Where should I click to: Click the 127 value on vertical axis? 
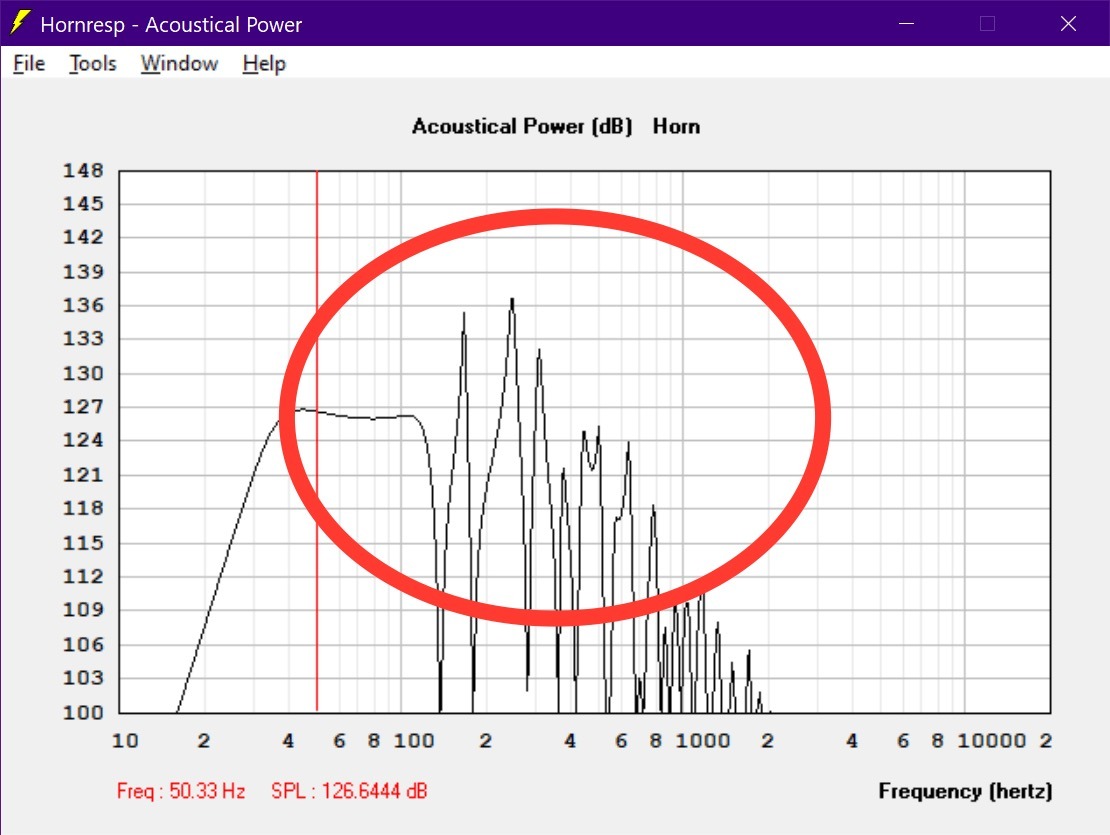point(83,407)
